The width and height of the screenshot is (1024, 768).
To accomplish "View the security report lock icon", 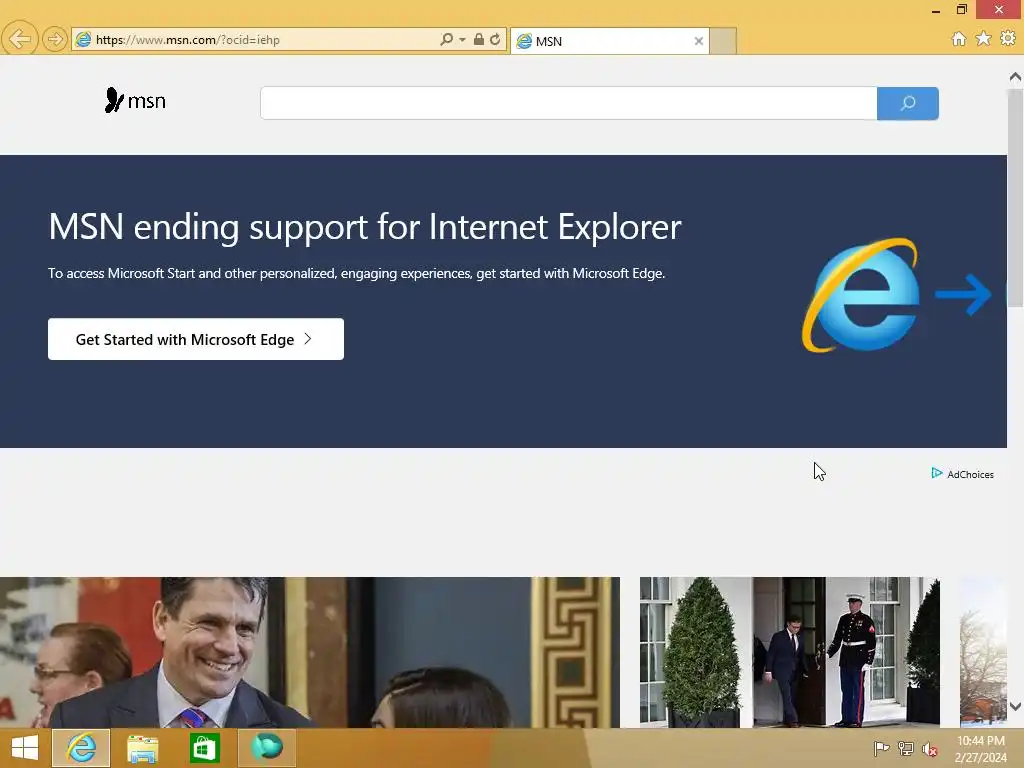I will click(479, 39).
